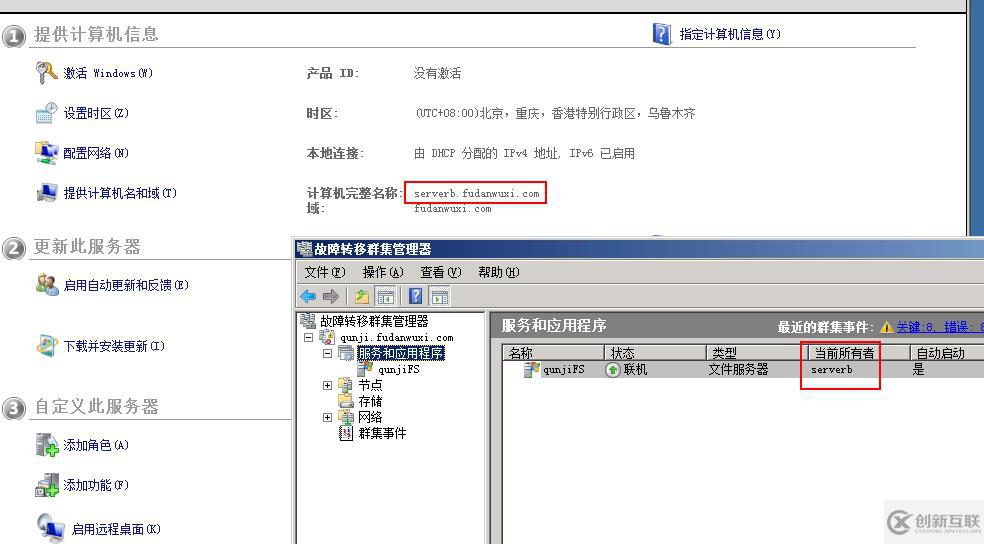Viewport: 984px width, 544px height.
Task: Click the remote desktop icon
Action: 50,528
